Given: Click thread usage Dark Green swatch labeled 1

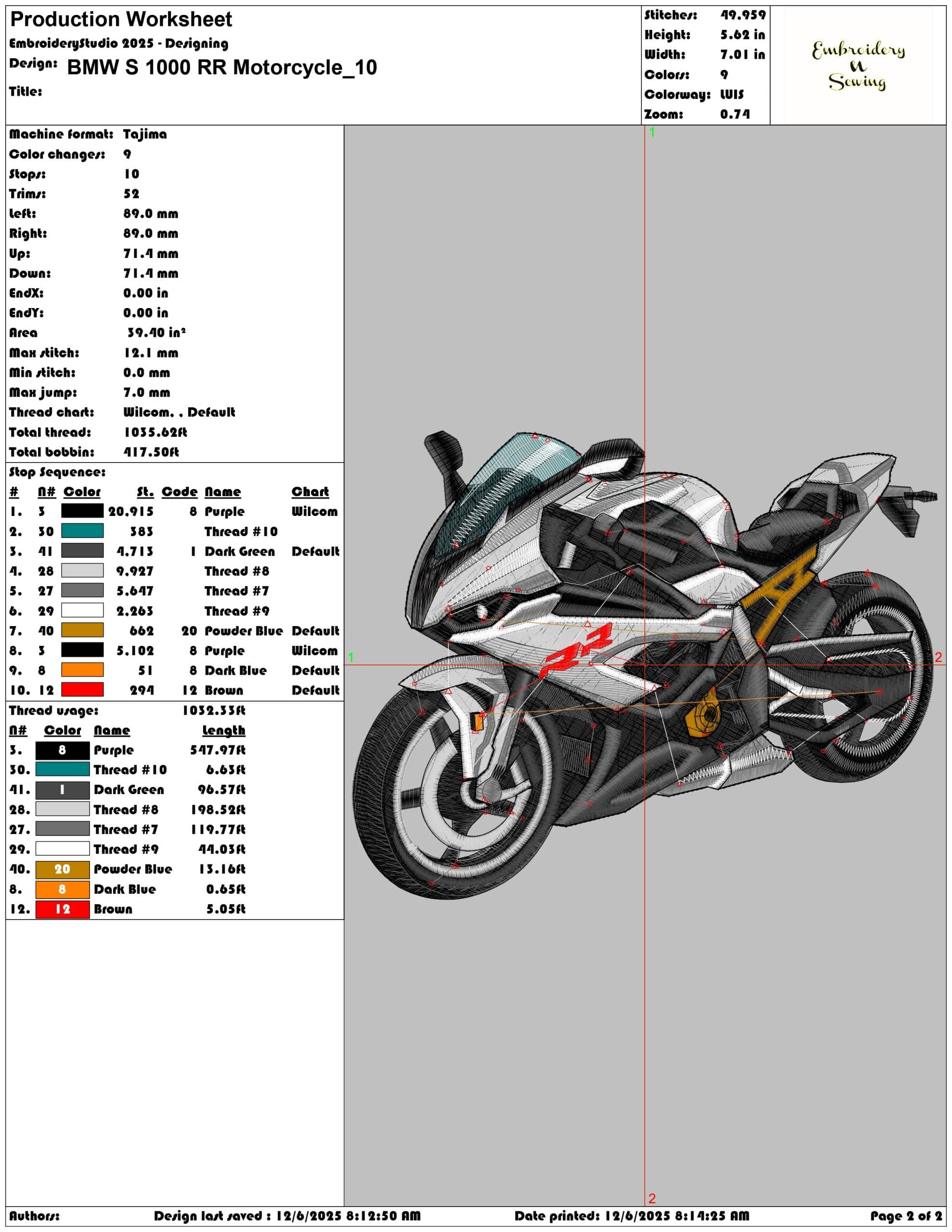Looking at the screenshot, I should pos(63,790).
